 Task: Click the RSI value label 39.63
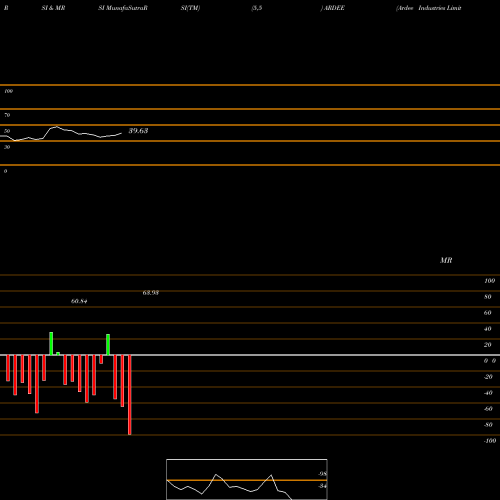[x=138, y=131]
